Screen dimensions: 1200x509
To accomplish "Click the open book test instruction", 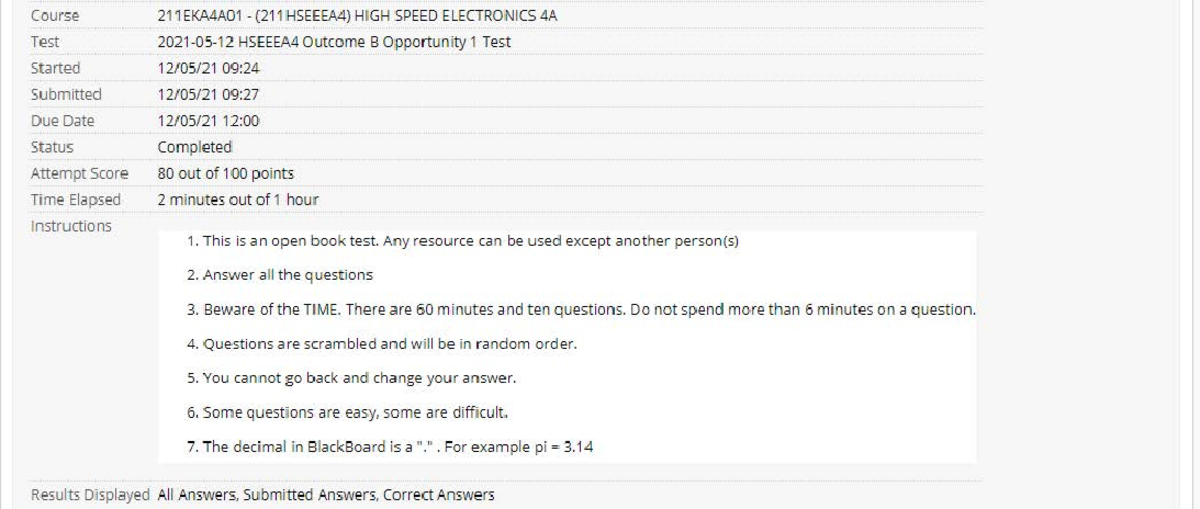I will 462,243.
